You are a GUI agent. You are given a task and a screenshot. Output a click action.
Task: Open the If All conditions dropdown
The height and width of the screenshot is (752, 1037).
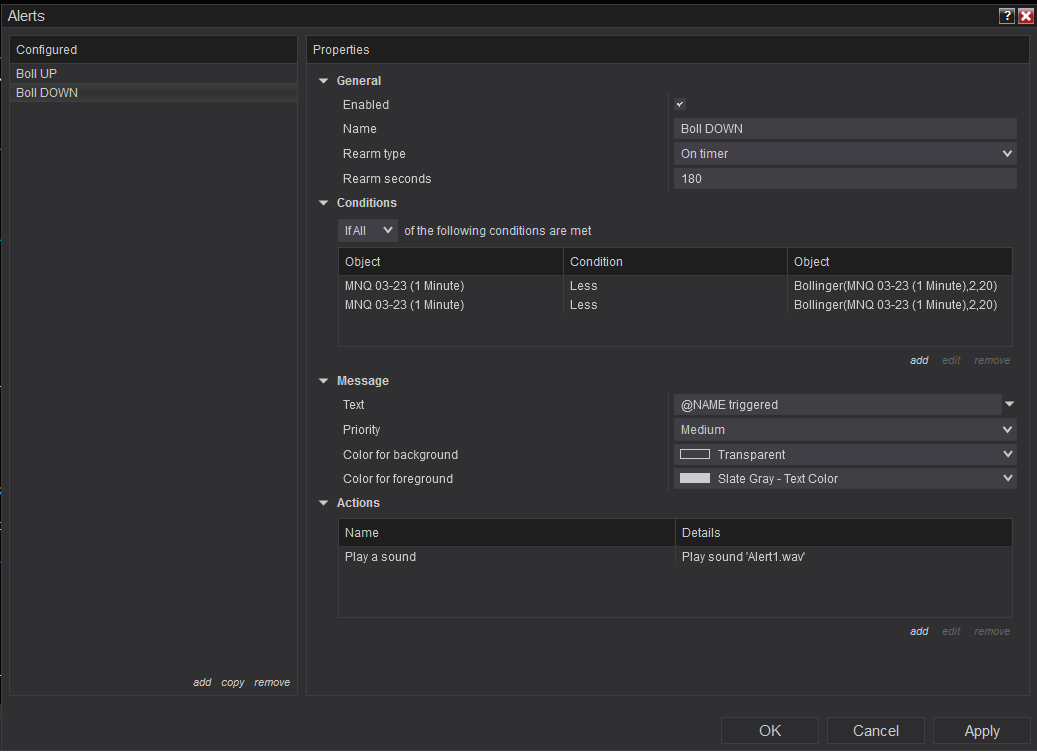click(x=368, y=231)
